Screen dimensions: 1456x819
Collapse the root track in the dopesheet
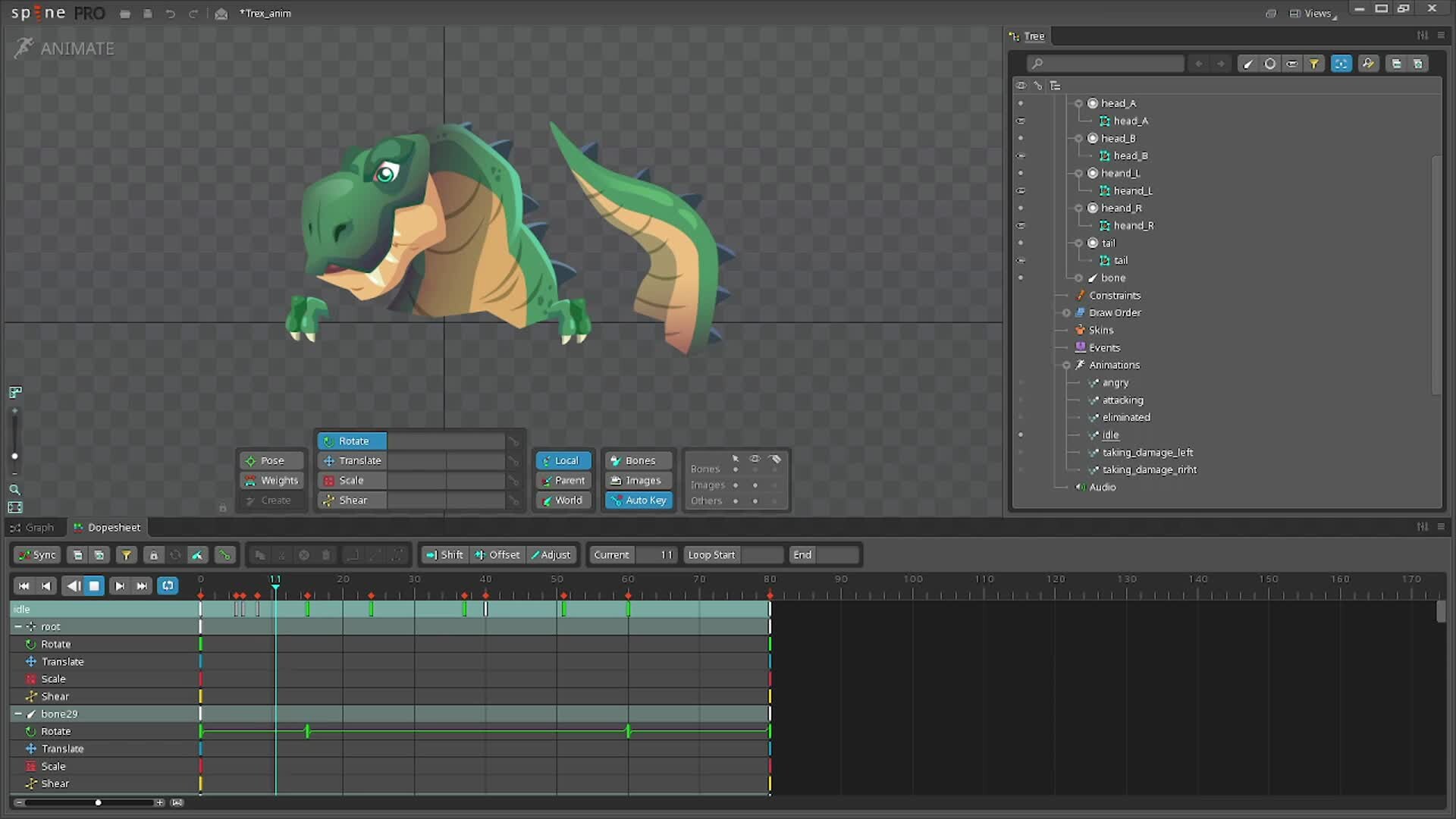tap(17, 626)
